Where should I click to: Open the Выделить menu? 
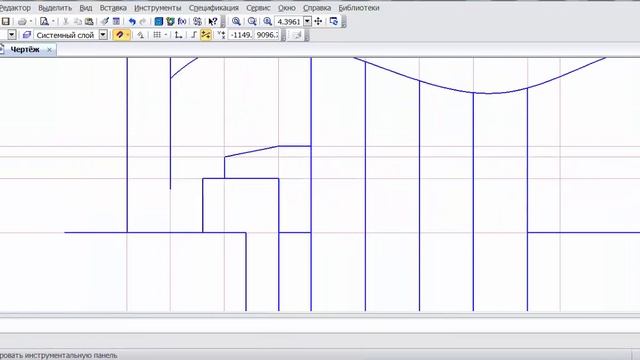(55, 8)
